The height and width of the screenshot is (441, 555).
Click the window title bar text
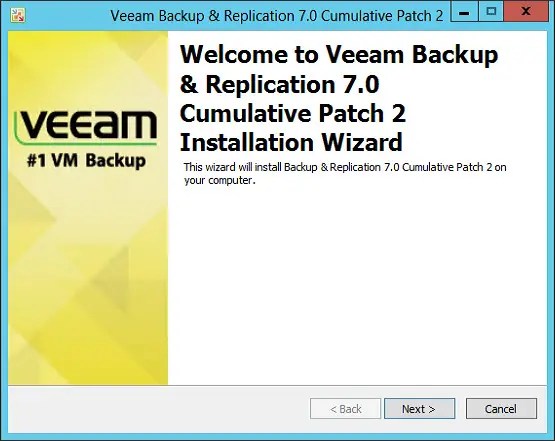277,16
